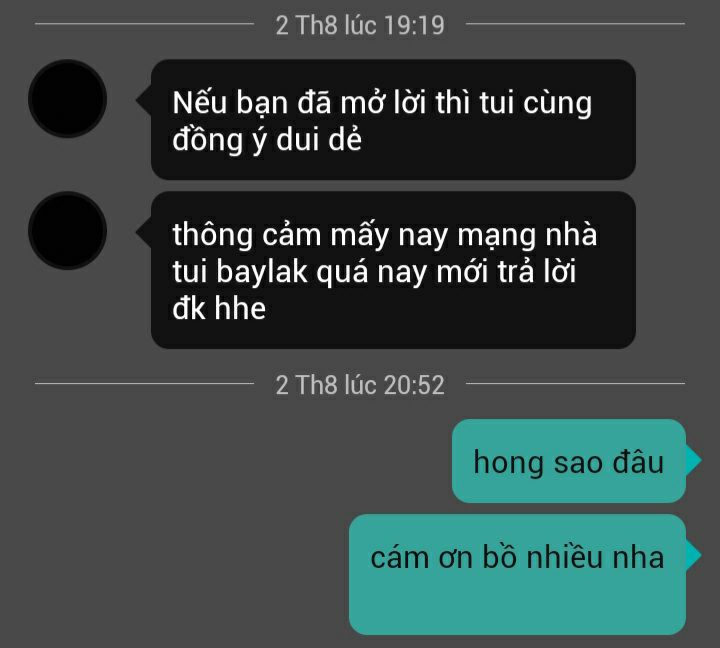Open the avatar beside "thông cảm mấy nay" message
Viewport: 720px width, 648px height.
tap(68, 231)
